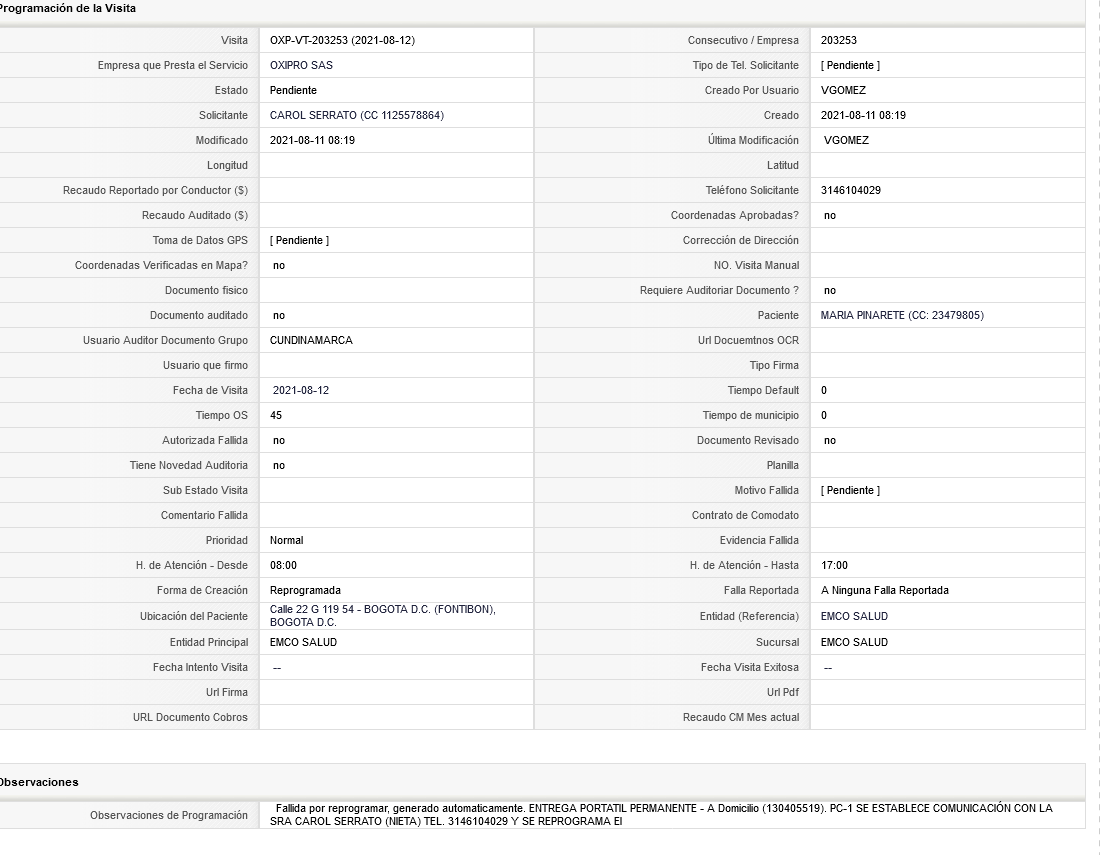Viewport: 1100px width, 855px height.
Task: Open the OXIPRO SAS company link
Action: point(301,65)
